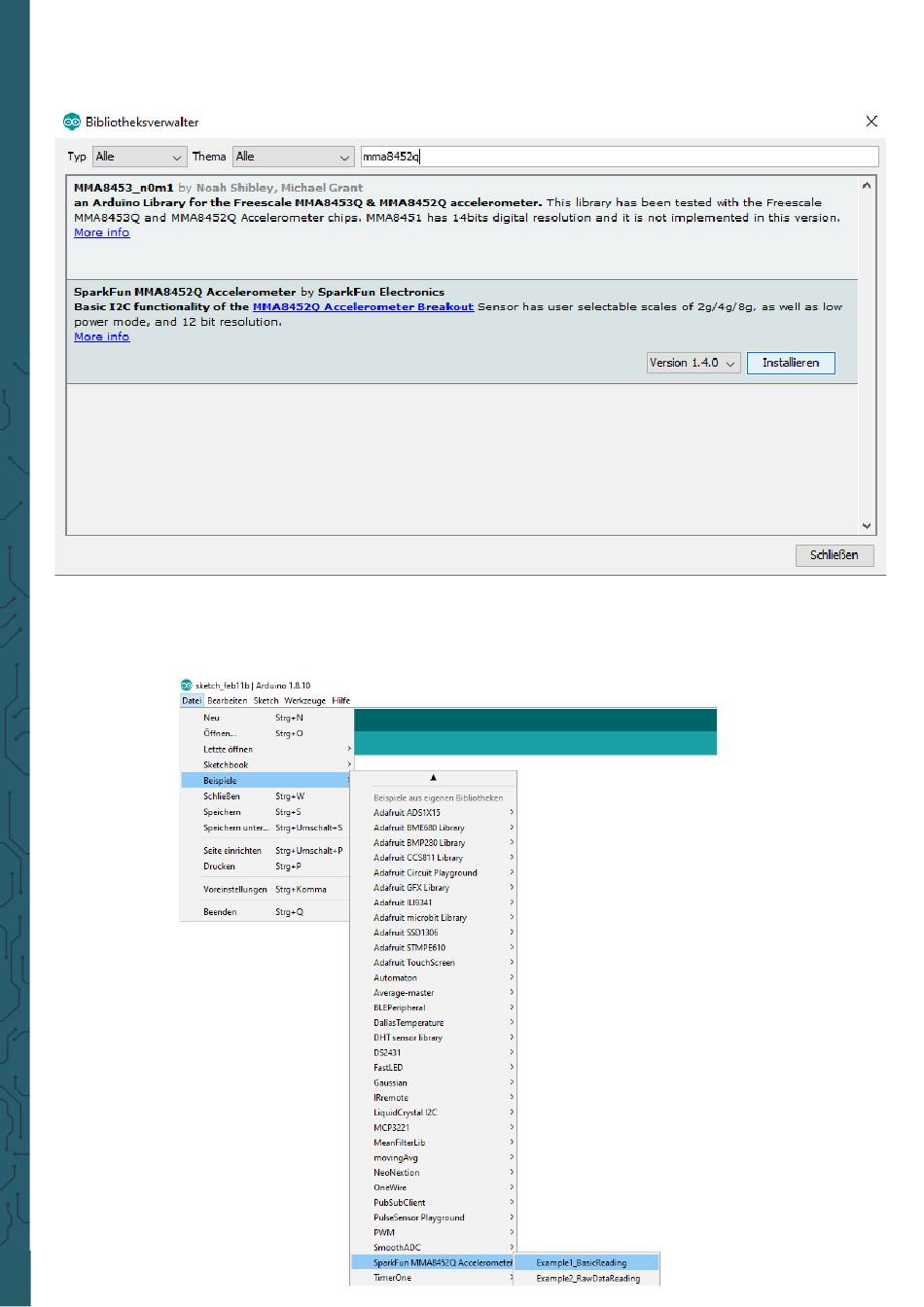The width and height of the screenshot is (924, 1307).
Task: Open LiquidCrystal I2C examples submenu
Action: click(x=434, y=1113)
